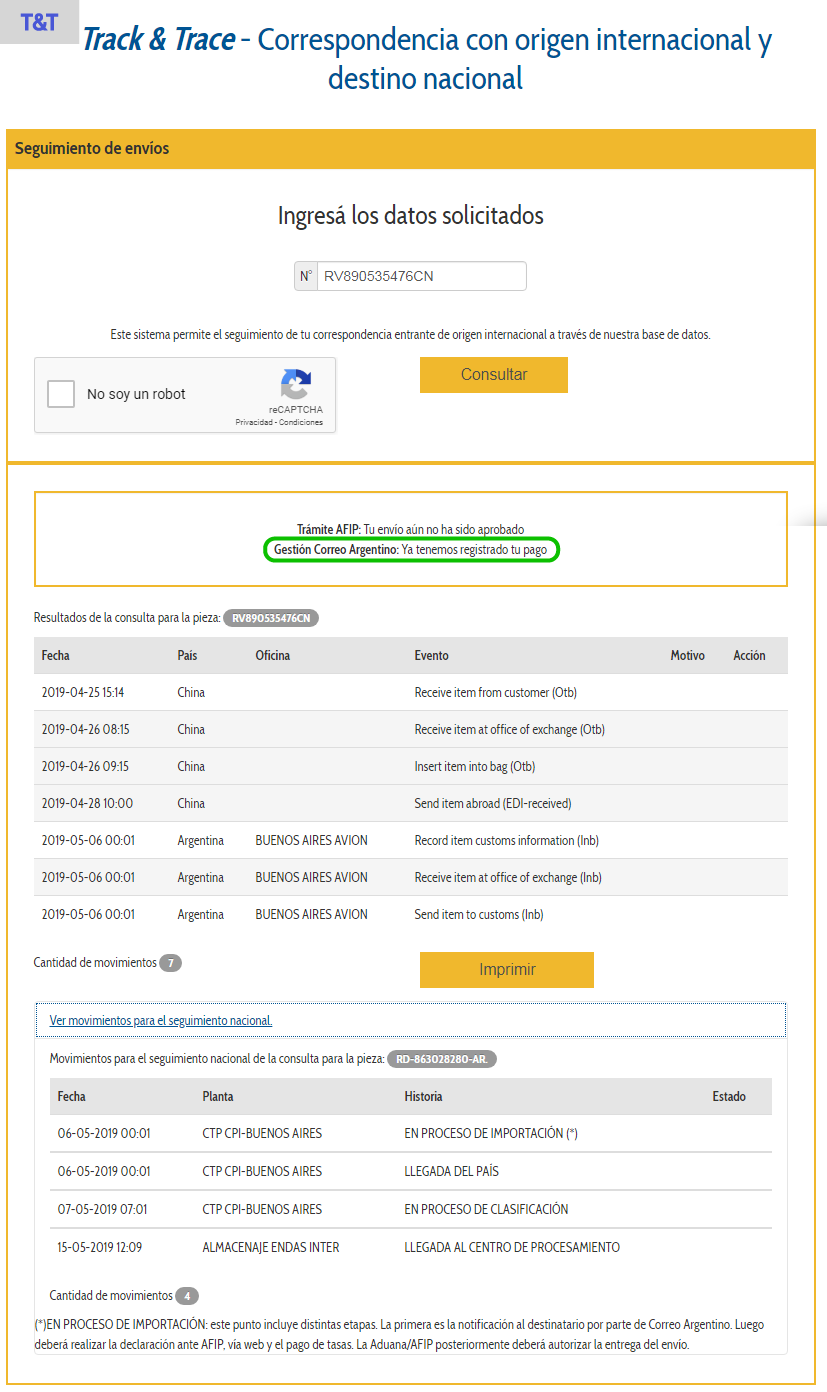Click the Acción column header
Viewport: 827px width, 1392px height.
749,656
